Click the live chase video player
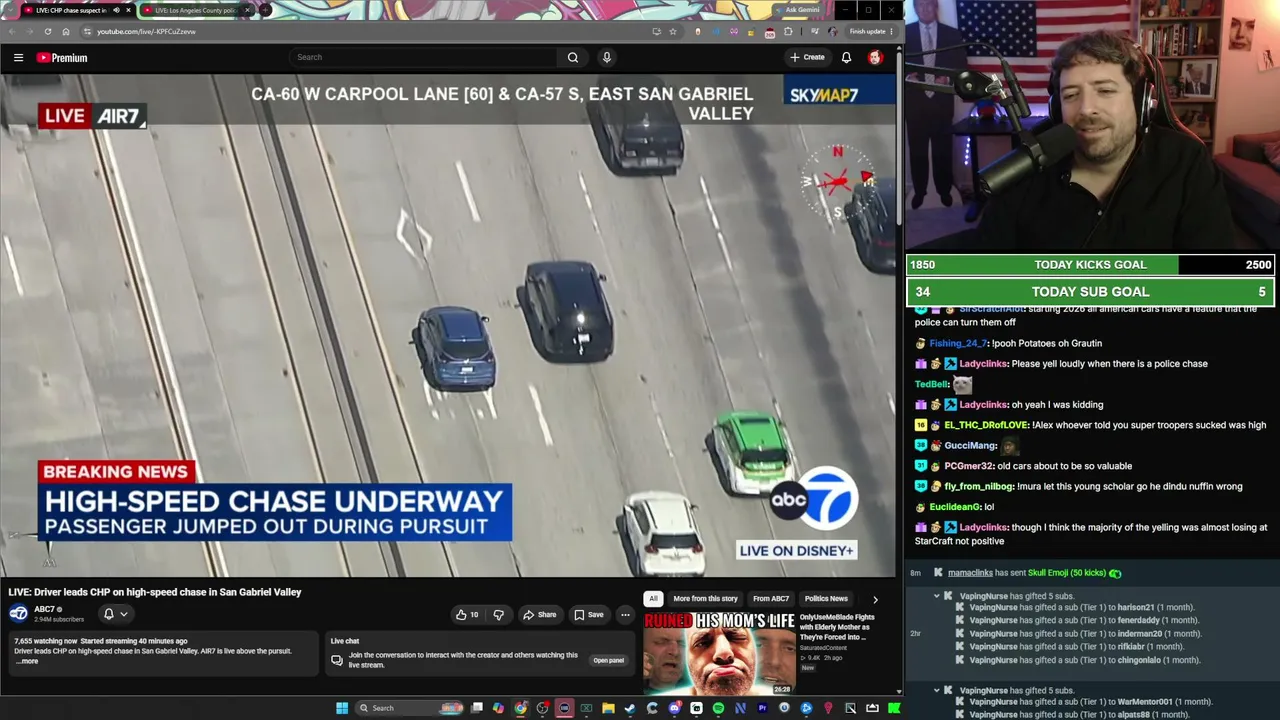The image size is (1280, 720). click(x=448, y=327)
